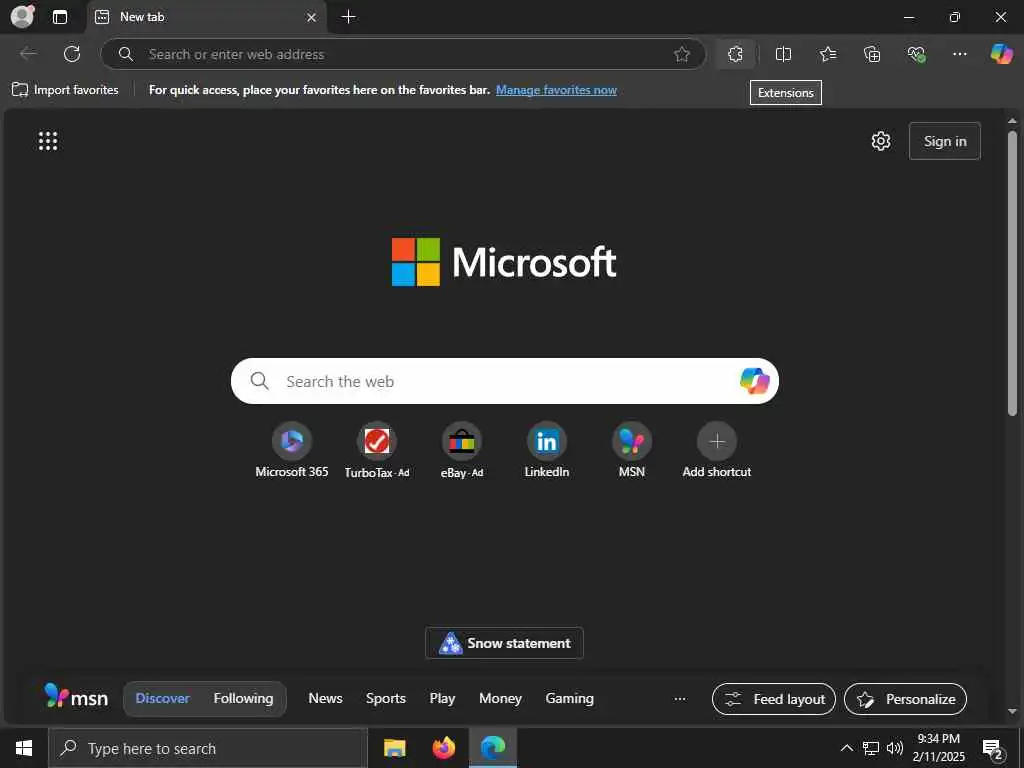Open the LinkedIn shortcut
Viewport: 1024px width, 768px height.
point(547,451)
